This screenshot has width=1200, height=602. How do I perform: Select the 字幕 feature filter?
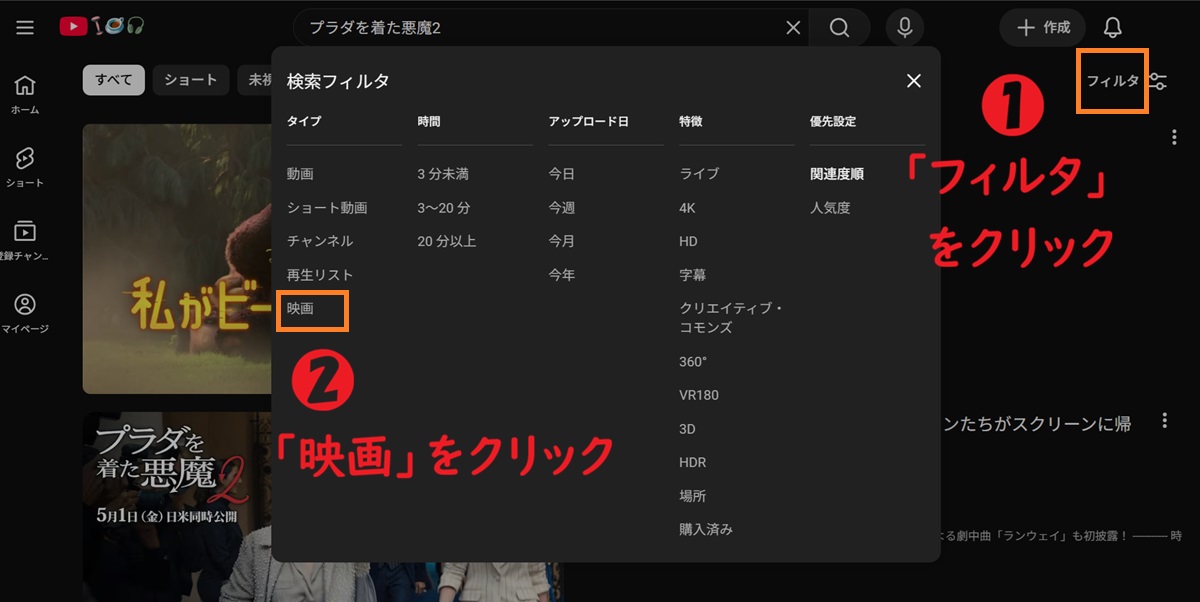(693, 275)
